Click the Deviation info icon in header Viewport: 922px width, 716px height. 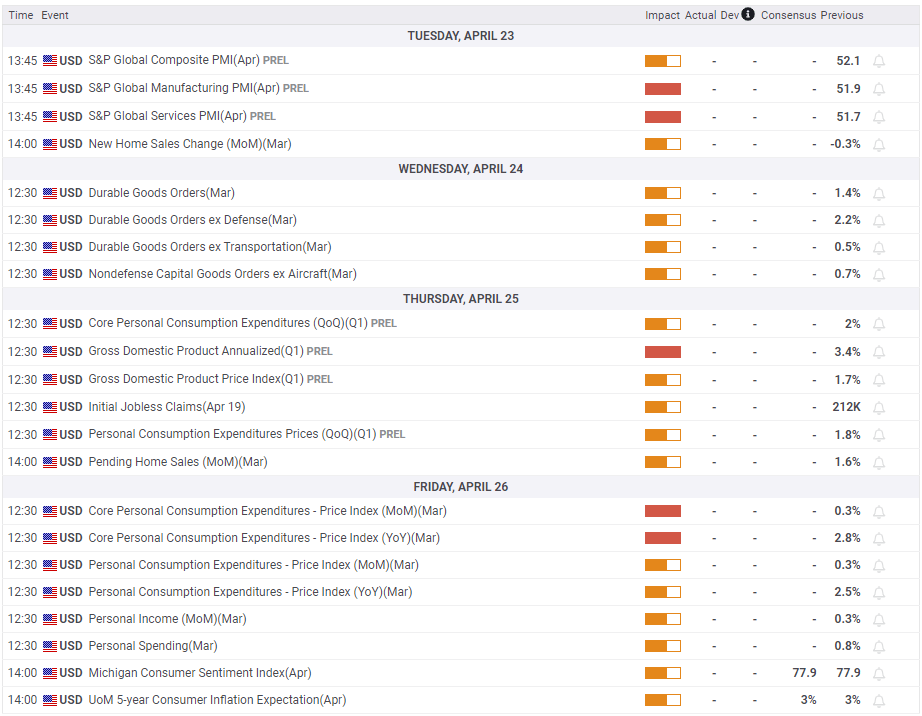[x=747, y=14]
